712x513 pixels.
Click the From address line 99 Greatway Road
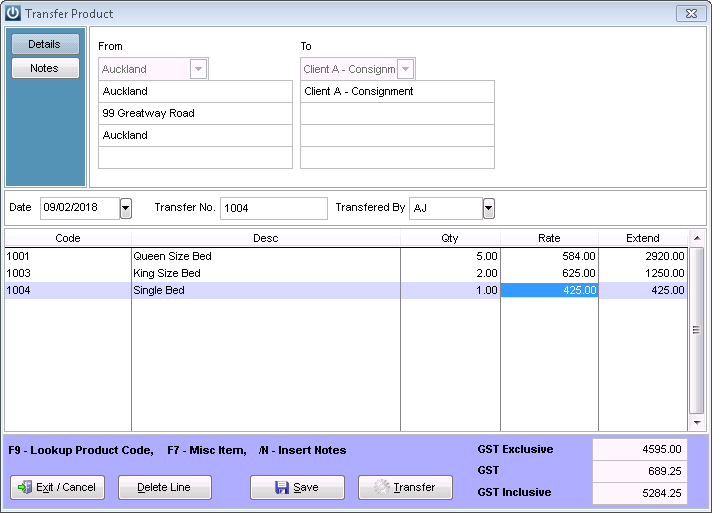195,113
